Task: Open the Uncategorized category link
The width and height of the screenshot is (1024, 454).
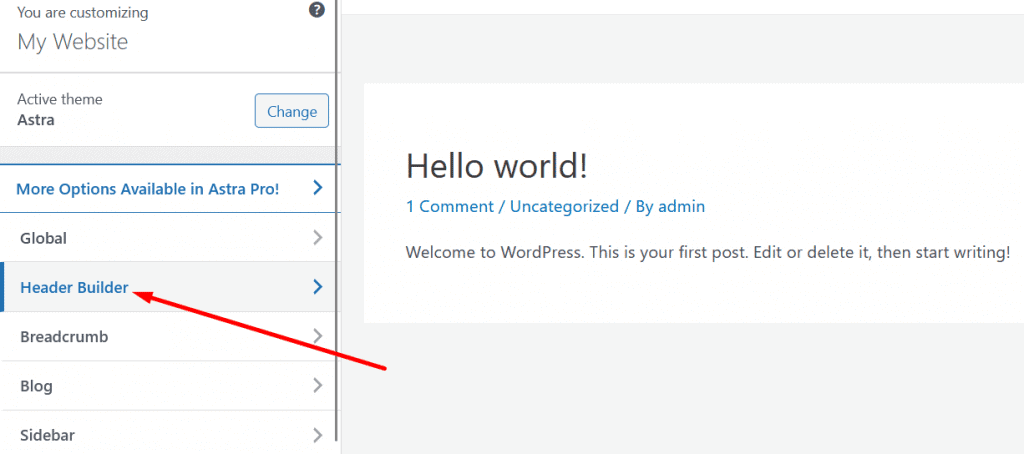Action: pos(564,206)
